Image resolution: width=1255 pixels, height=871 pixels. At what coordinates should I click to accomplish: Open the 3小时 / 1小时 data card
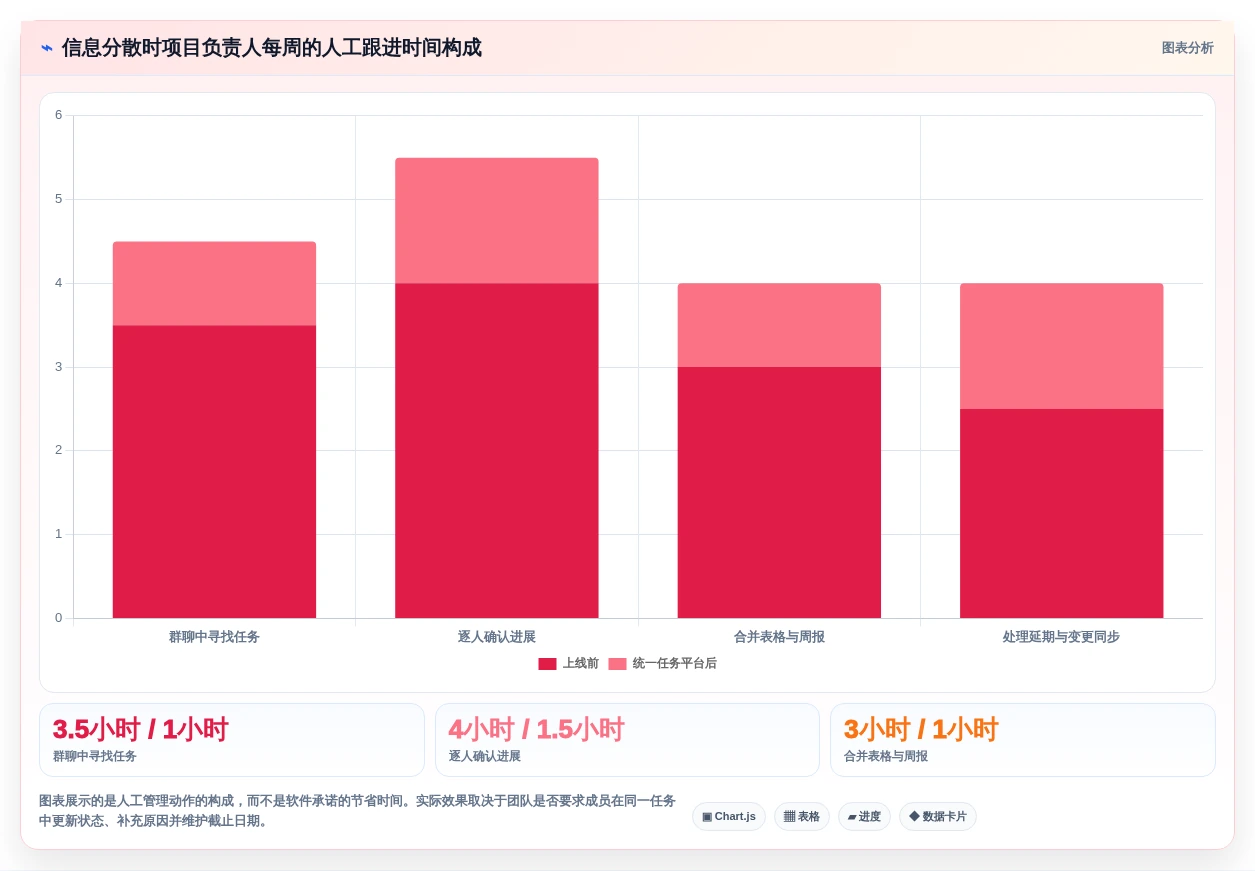pos(1023,740)
